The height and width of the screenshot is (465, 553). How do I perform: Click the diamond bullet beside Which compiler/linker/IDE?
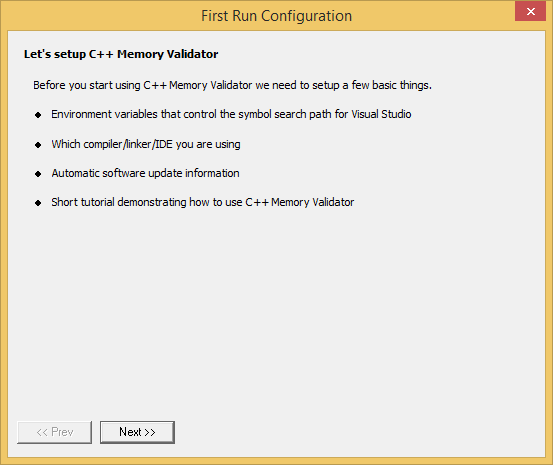click(x=38, y=145)
